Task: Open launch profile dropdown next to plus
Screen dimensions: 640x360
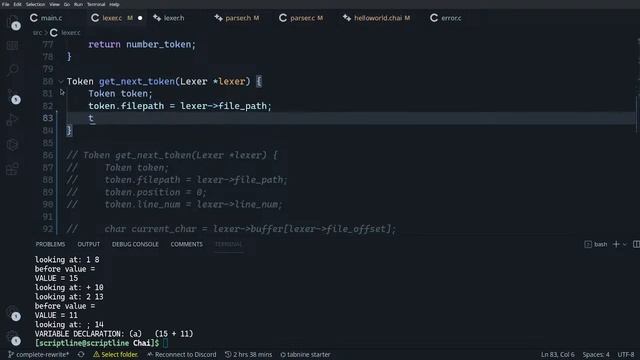Action: [x=624, y=244]
